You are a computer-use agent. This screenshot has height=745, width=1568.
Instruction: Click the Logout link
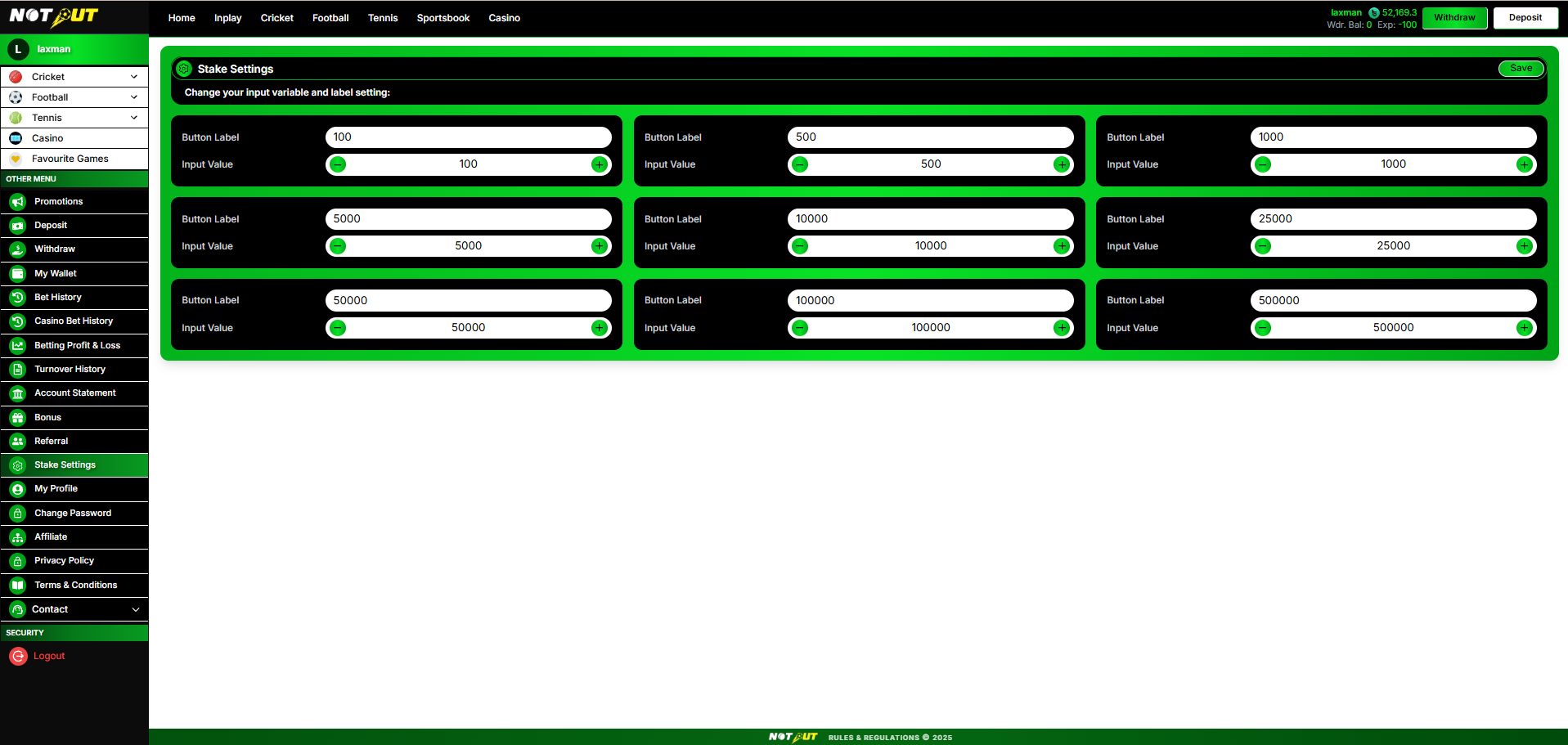pyautogui.click(x=49, y=656)
